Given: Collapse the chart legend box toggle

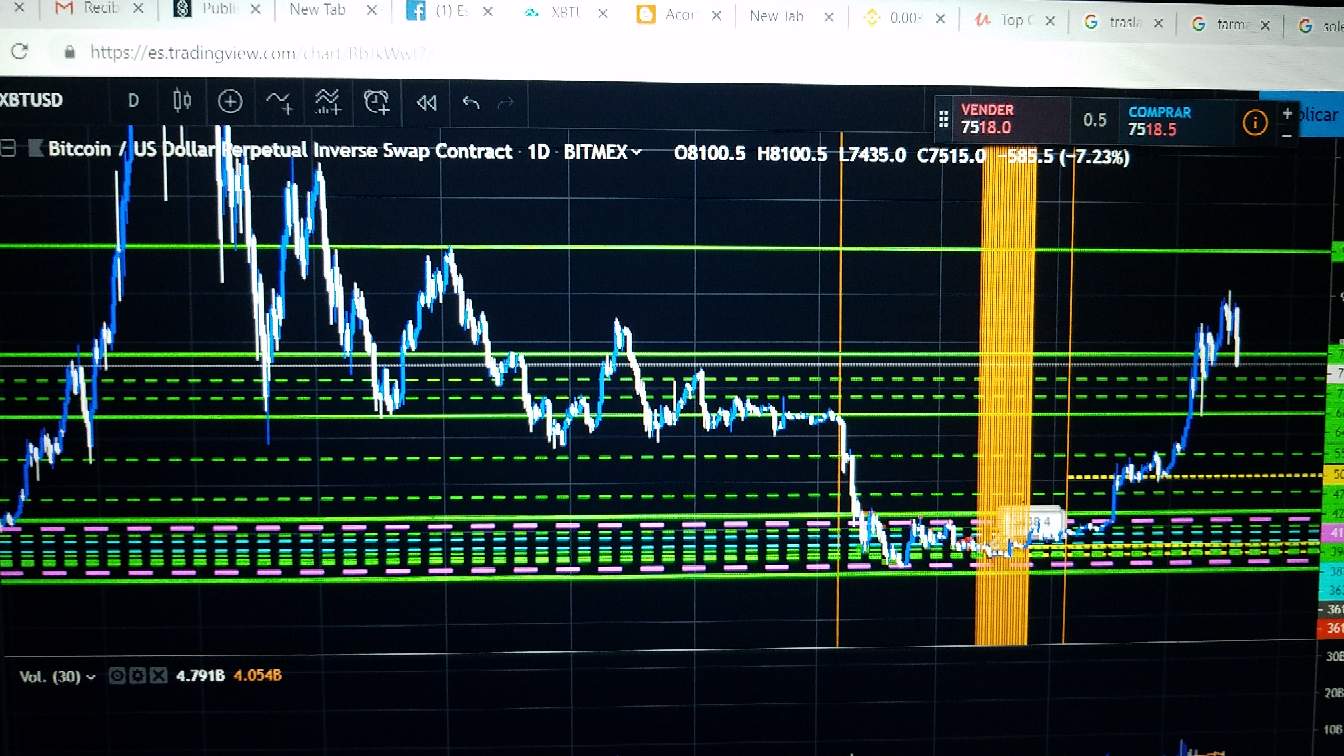Looking at the screenshot, I should 8,150.
